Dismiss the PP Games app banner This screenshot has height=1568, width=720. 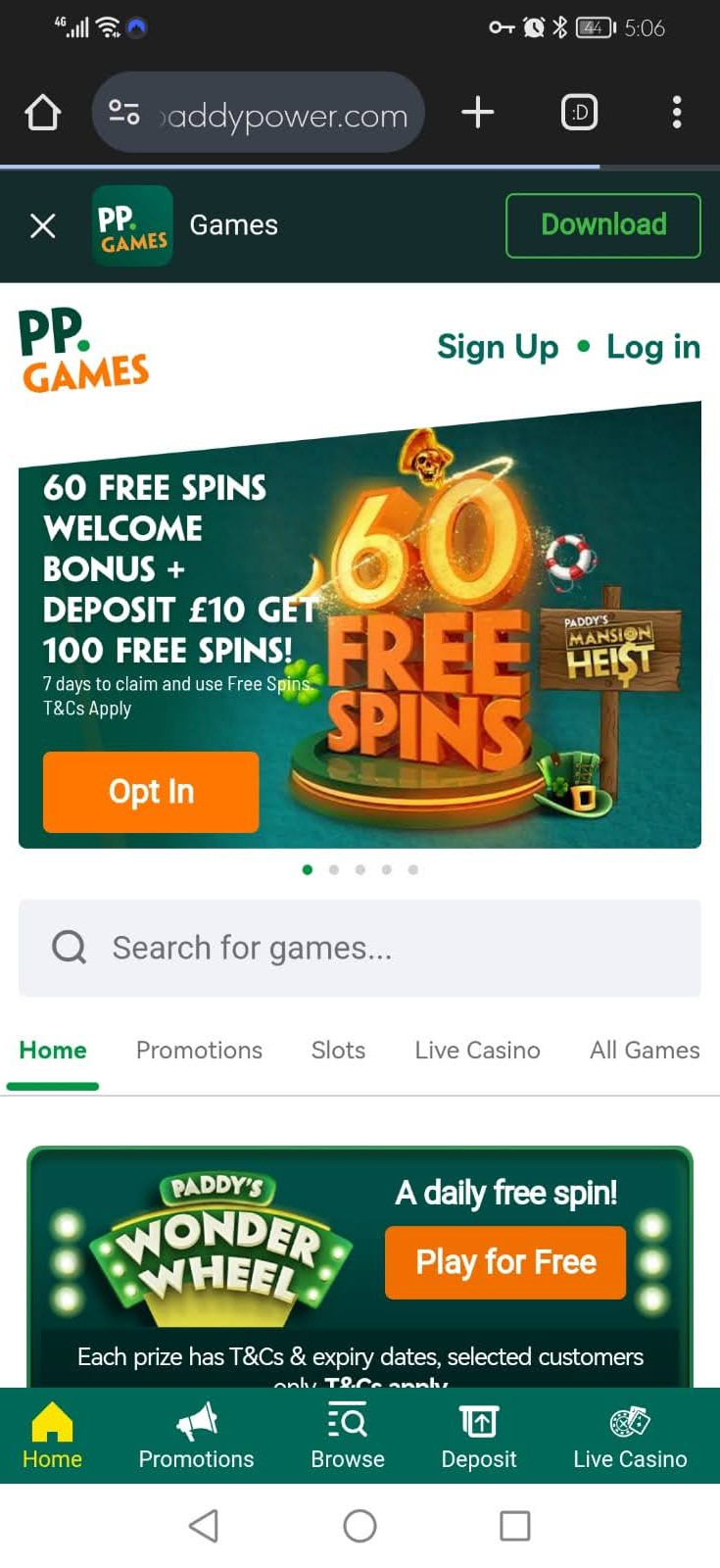(43, 226)
